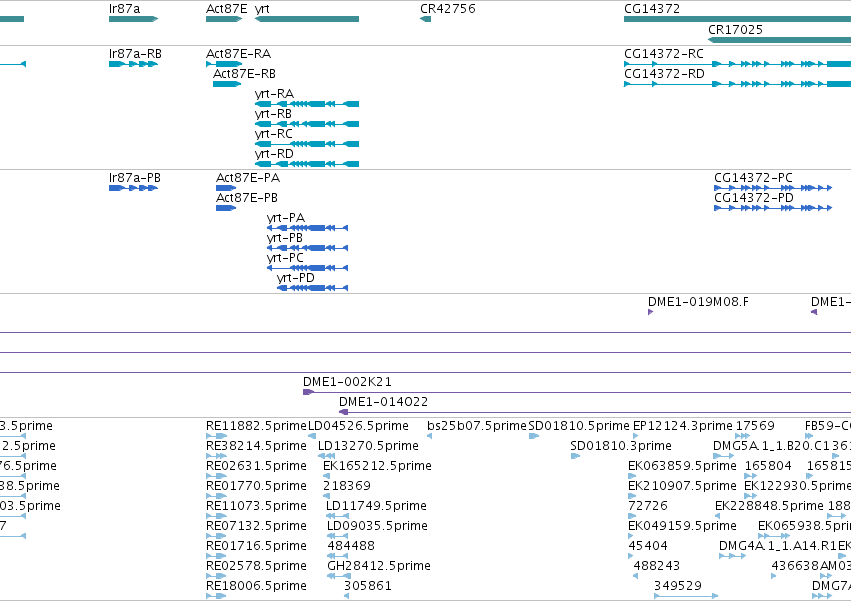This screenshot has width=851, height=601.
Task: Click EST RE11073.5prime
Action: click(x=217, y=516)
